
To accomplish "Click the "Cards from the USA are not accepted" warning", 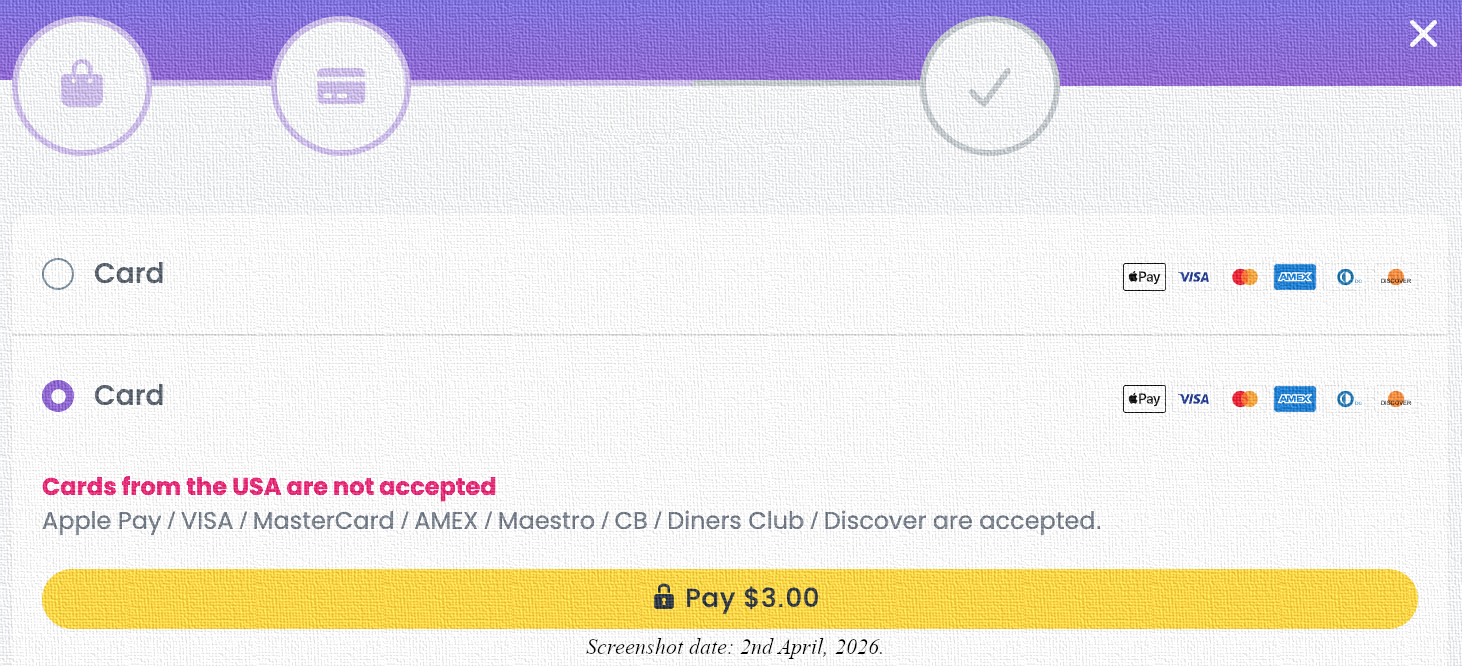I will coord(269,487).
